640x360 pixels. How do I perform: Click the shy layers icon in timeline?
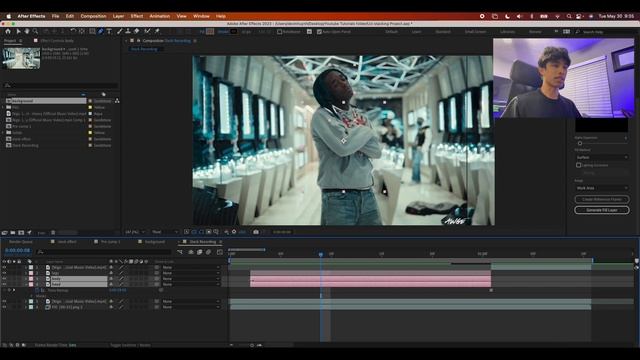(191, 252)
